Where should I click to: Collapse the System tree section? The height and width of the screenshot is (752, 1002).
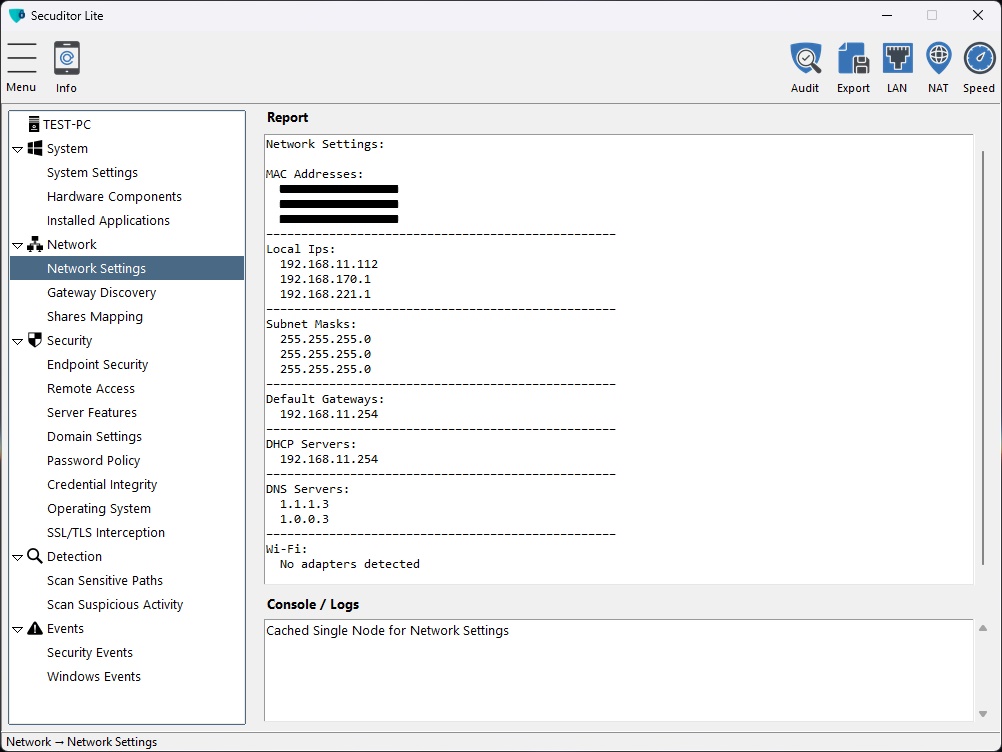click(x=18, y=150)
